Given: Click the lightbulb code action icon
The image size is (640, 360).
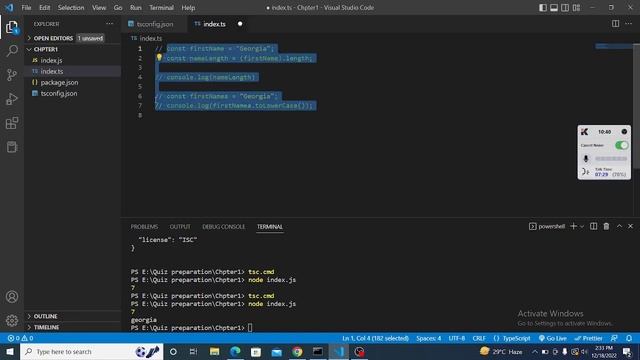Looking at the screenshot, I should coord(159,58).
